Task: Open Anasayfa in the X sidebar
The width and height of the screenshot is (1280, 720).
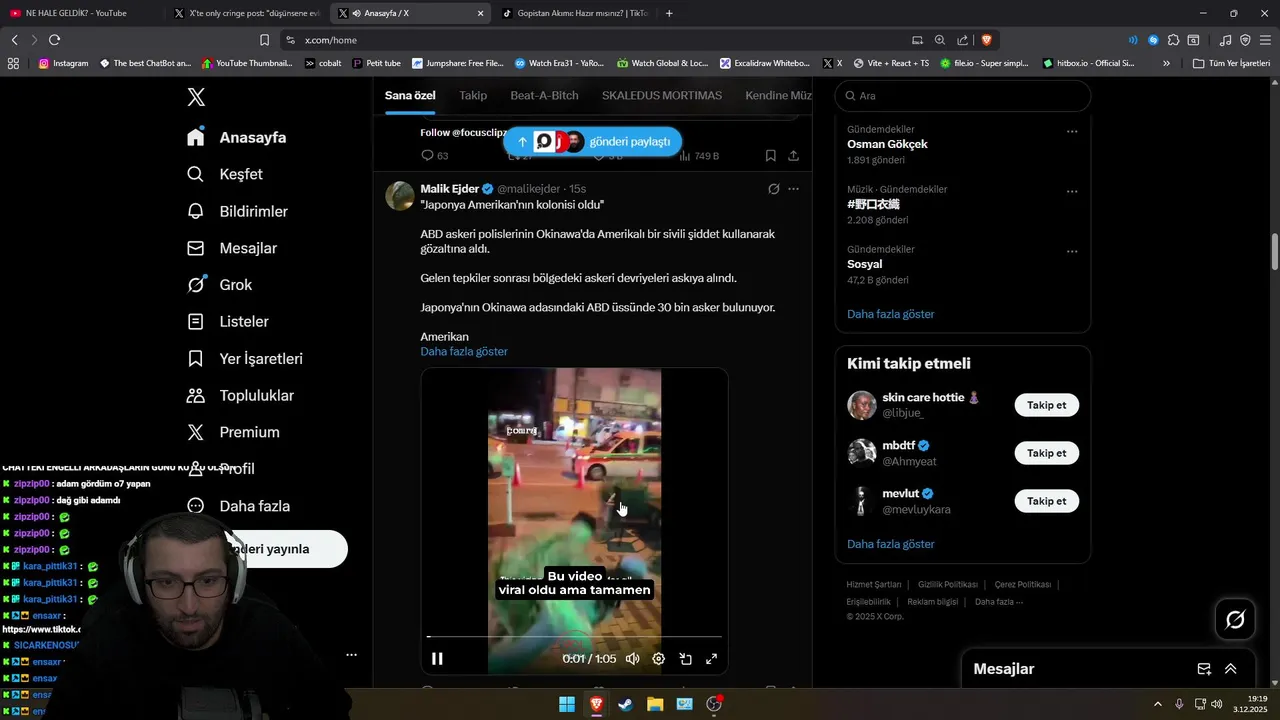Action: 236,137
